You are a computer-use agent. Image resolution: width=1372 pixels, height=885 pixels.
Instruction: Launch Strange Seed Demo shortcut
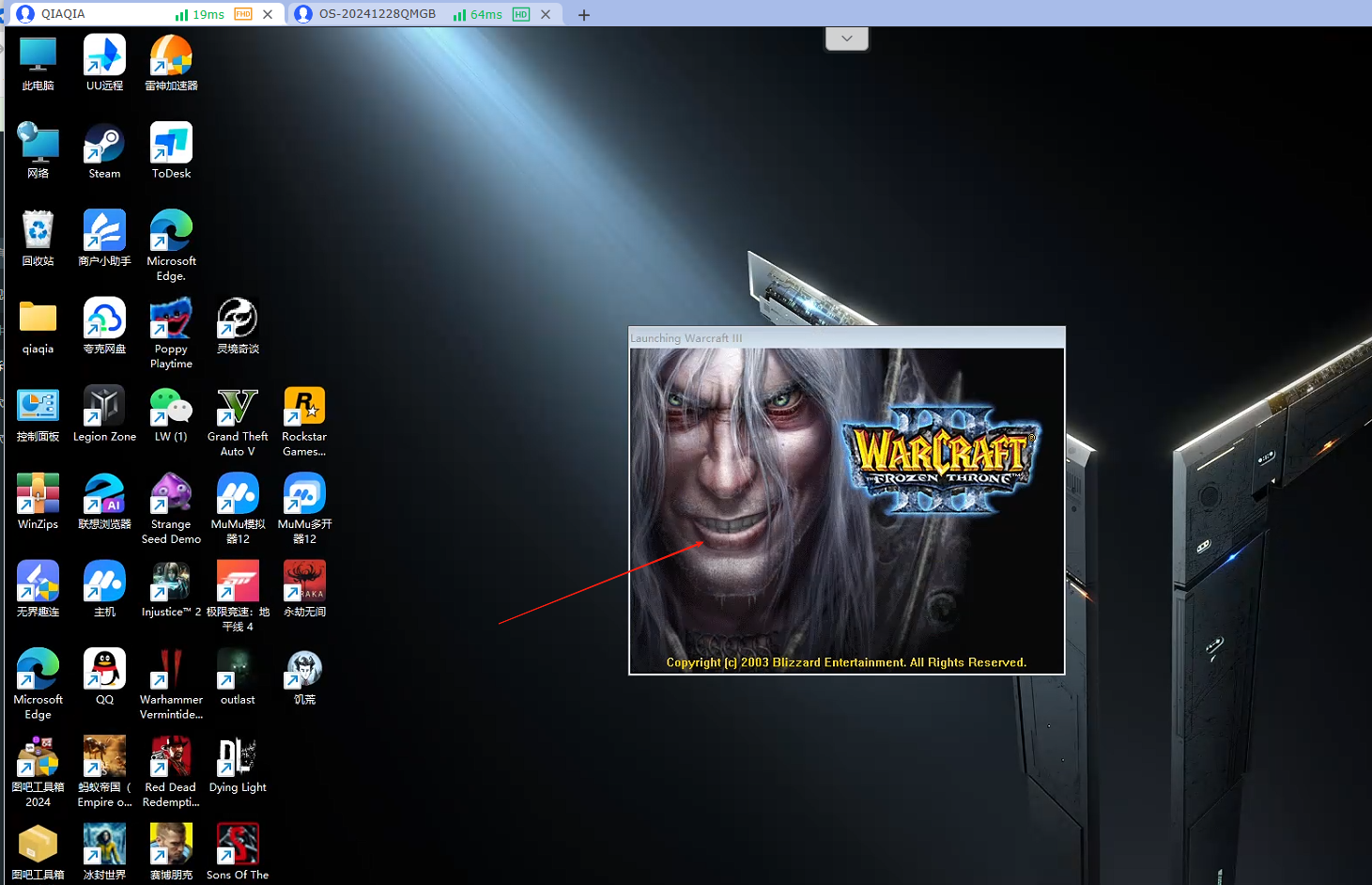point(171,508)
